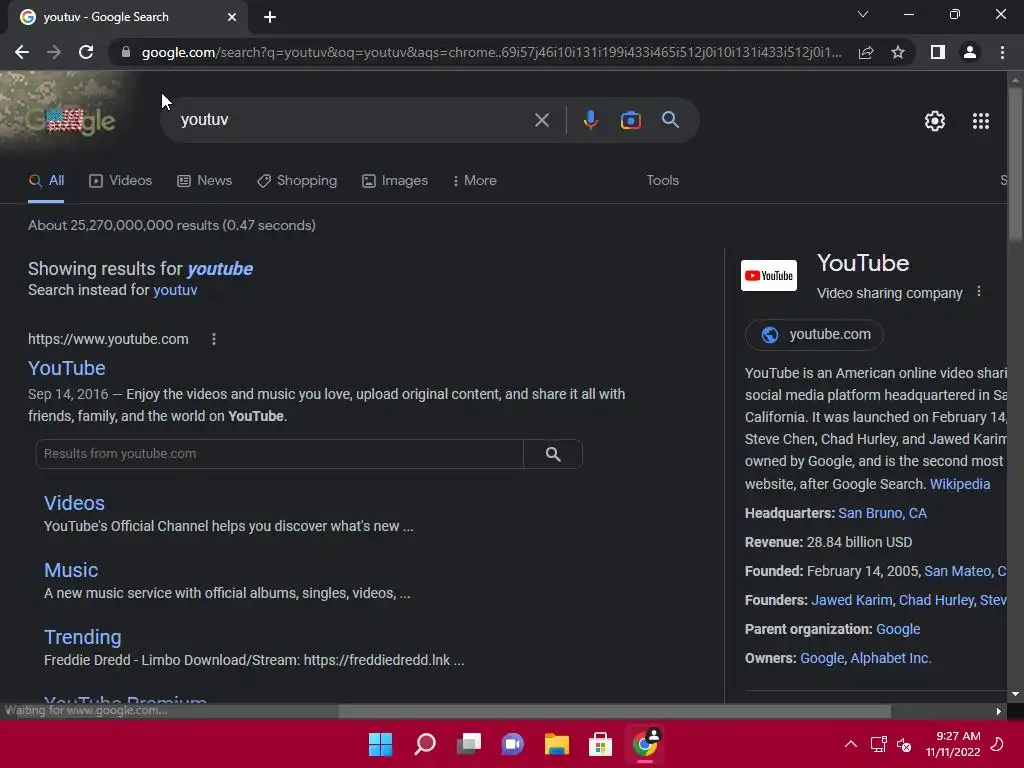Submit search with magnifier icon
The height and width of the screenshot is (768, 1024).
click(670, 120)
